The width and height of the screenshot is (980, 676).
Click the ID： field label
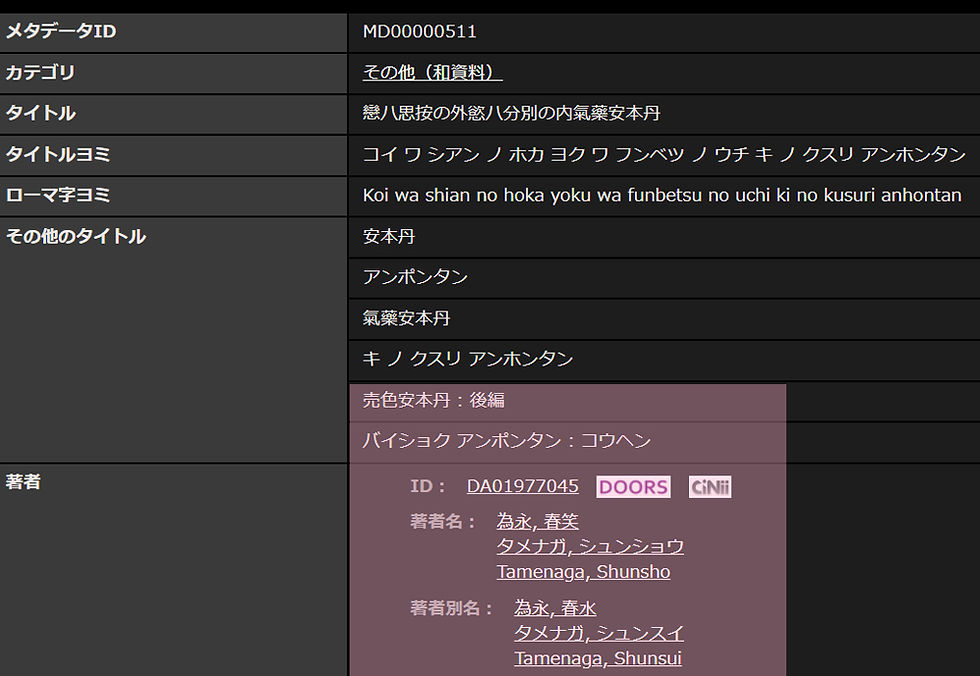click(x=428, y=486)
